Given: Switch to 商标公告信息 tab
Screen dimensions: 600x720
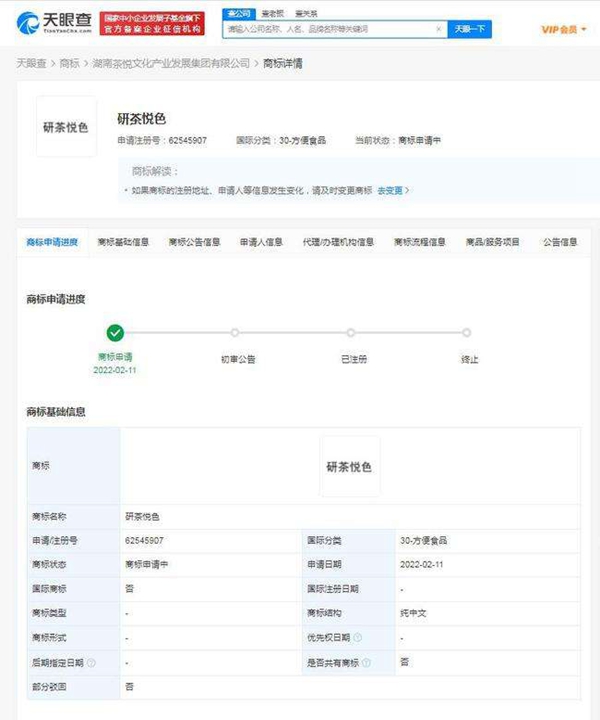Looking at the screenshot, I should point(194,242).
